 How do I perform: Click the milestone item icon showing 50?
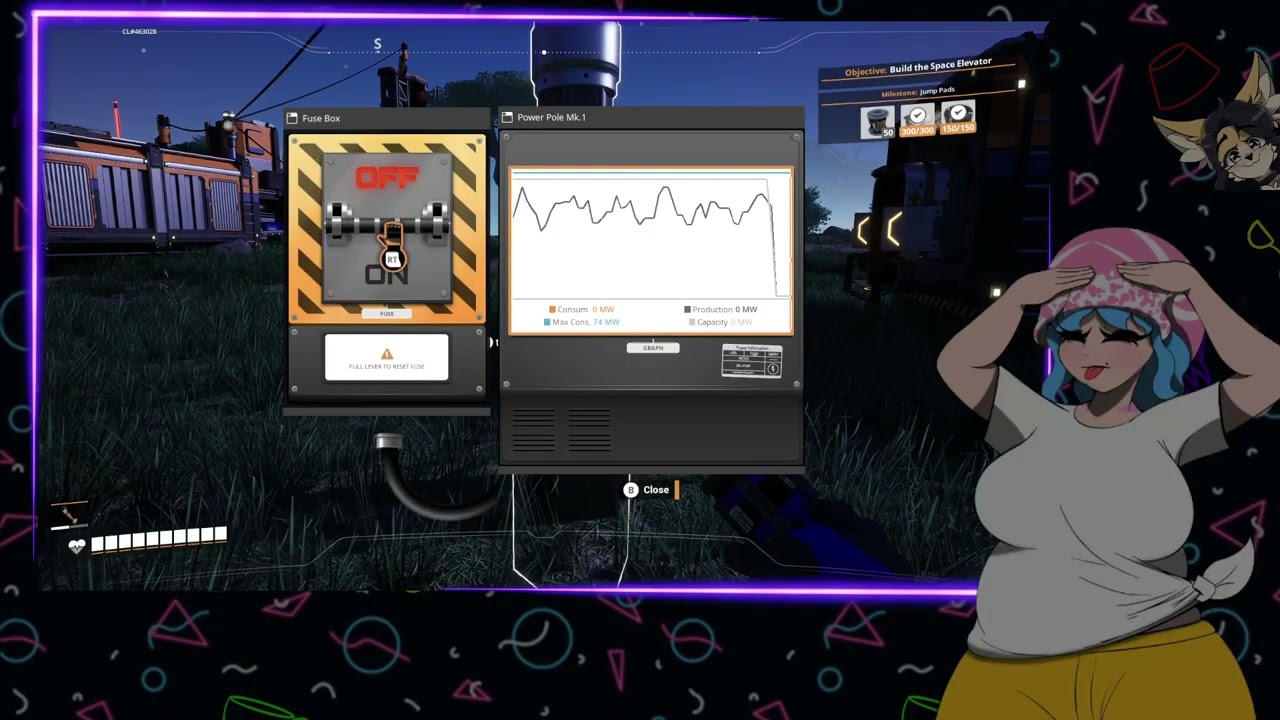pos(878,121)
